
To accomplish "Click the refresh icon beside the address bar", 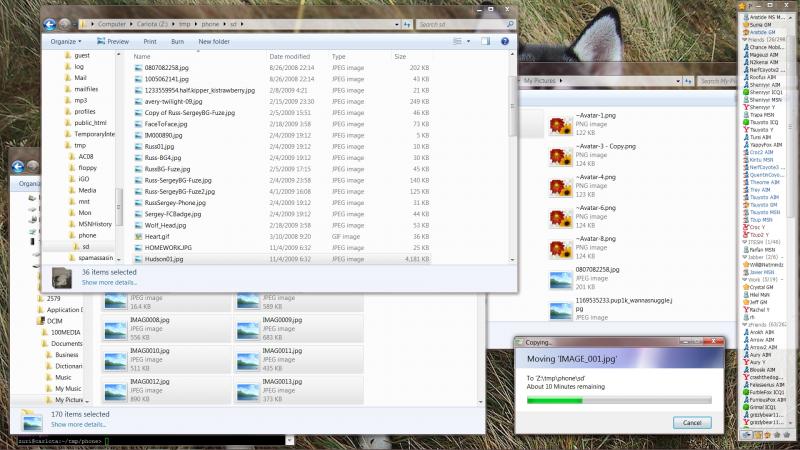I will (406, 24).
